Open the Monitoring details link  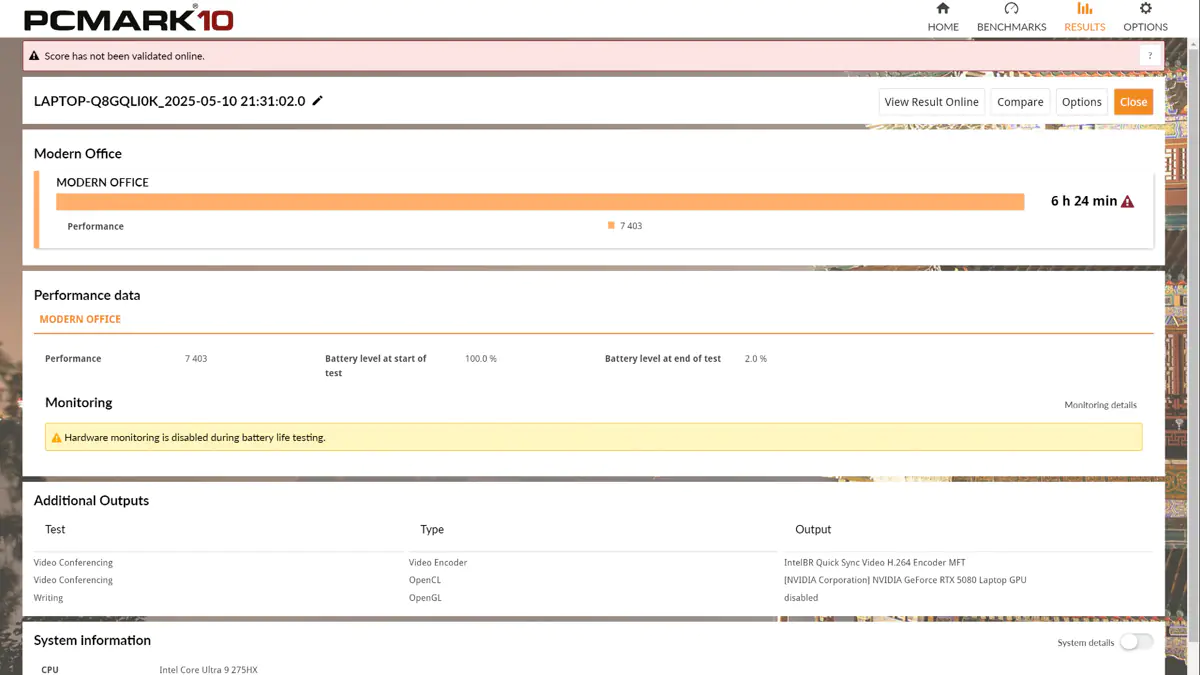tap(1100, 405)
